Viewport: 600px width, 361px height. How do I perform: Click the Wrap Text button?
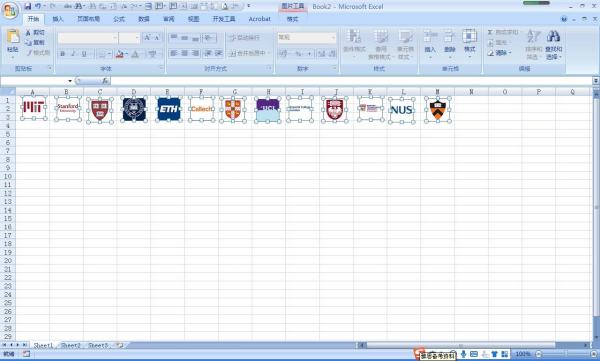(244, 38)
